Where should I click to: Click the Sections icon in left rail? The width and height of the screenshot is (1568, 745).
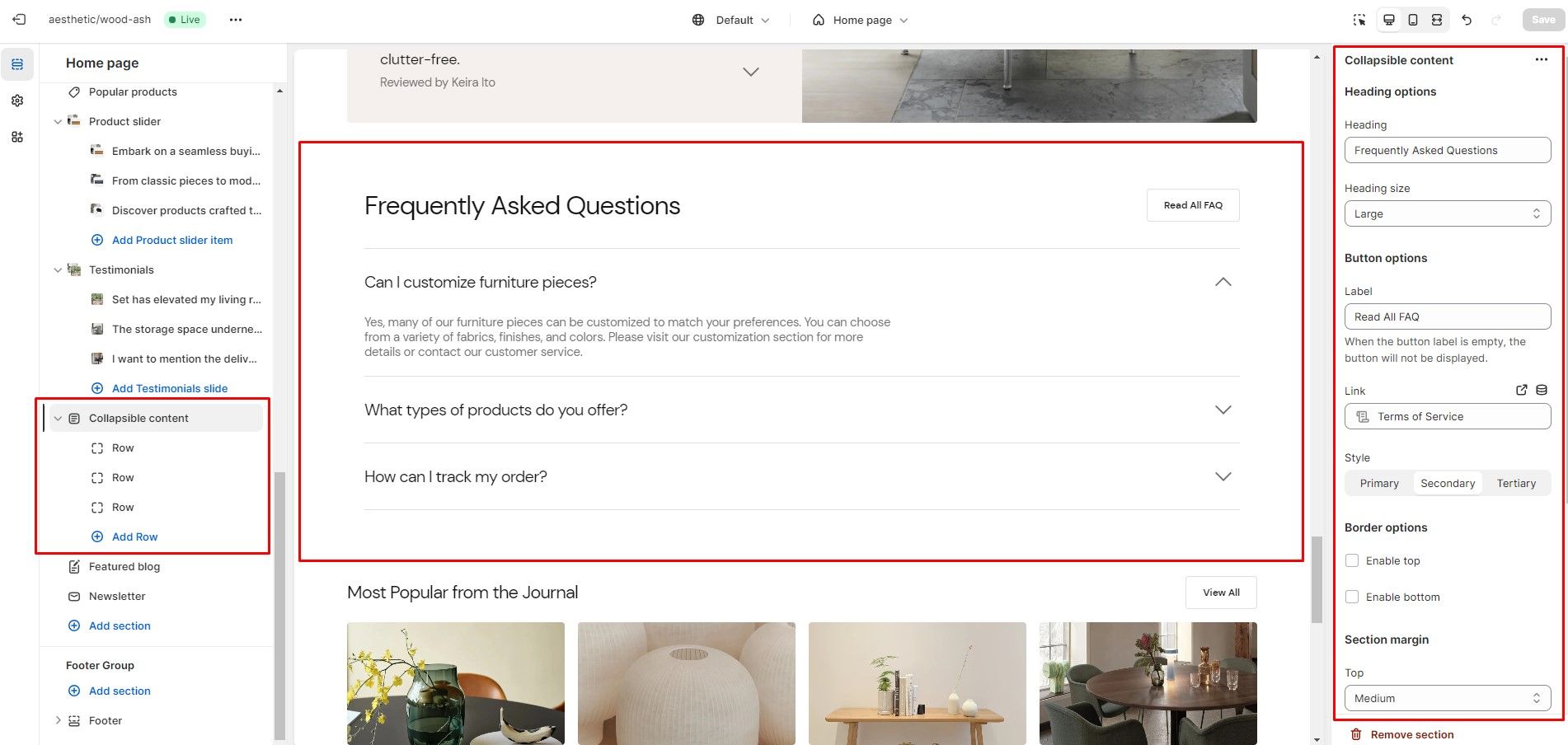pos(17,64)
